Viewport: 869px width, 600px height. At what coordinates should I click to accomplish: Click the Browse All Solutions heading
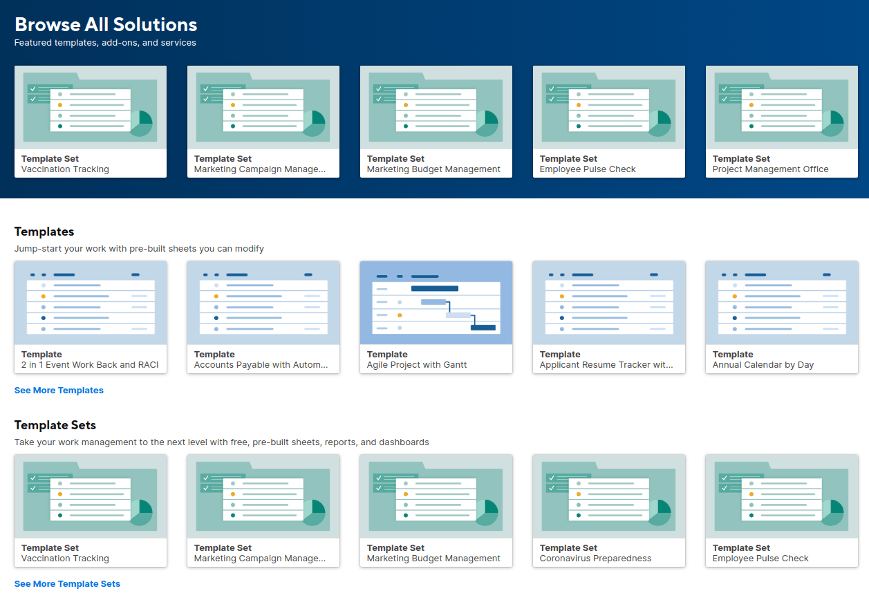coord(104,24)
